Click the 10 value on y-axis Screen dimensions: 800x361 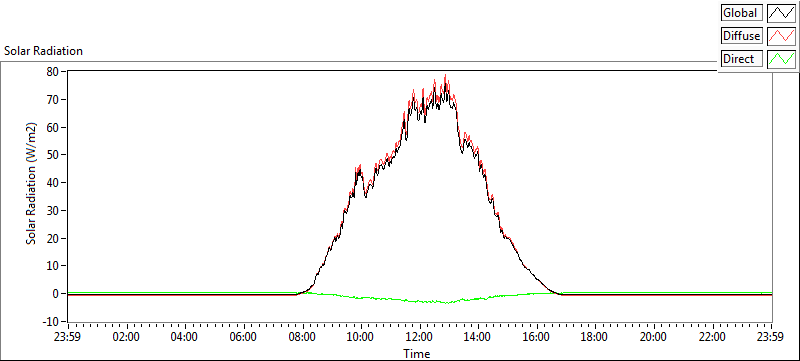(x=52, y=266)
